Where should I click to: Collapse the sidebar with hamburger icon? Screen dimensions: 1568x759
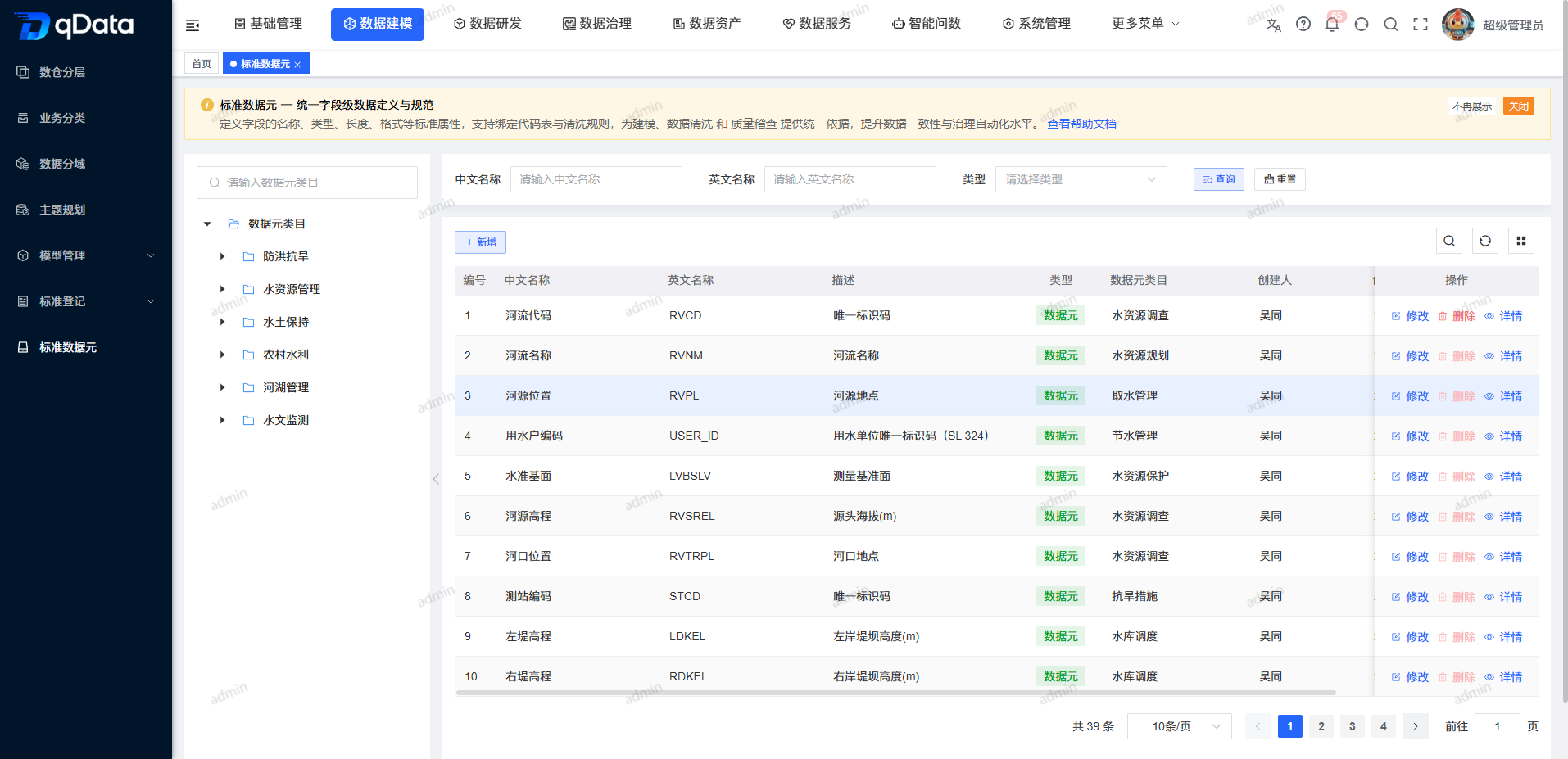pos(193,25)
